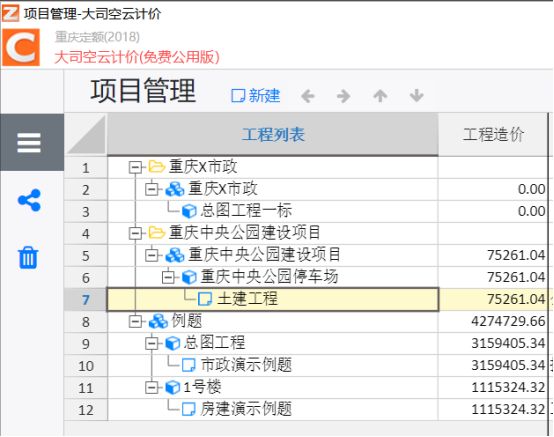Click the blue share icon
The width and height of the screenshot is (554, 437).
(x=29, y=200)
